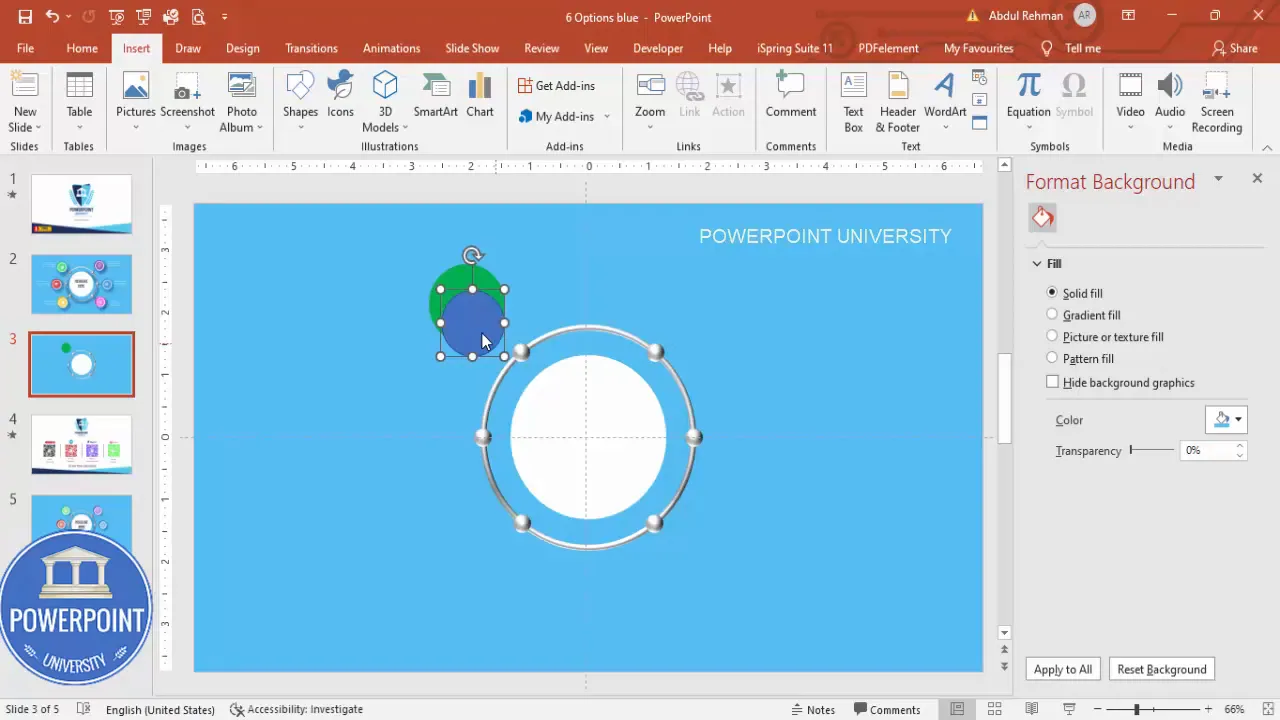The width and height of the screenshot is (1280, 720).
Task: Switch to the Slide Show tab
Action: [472, 48]
